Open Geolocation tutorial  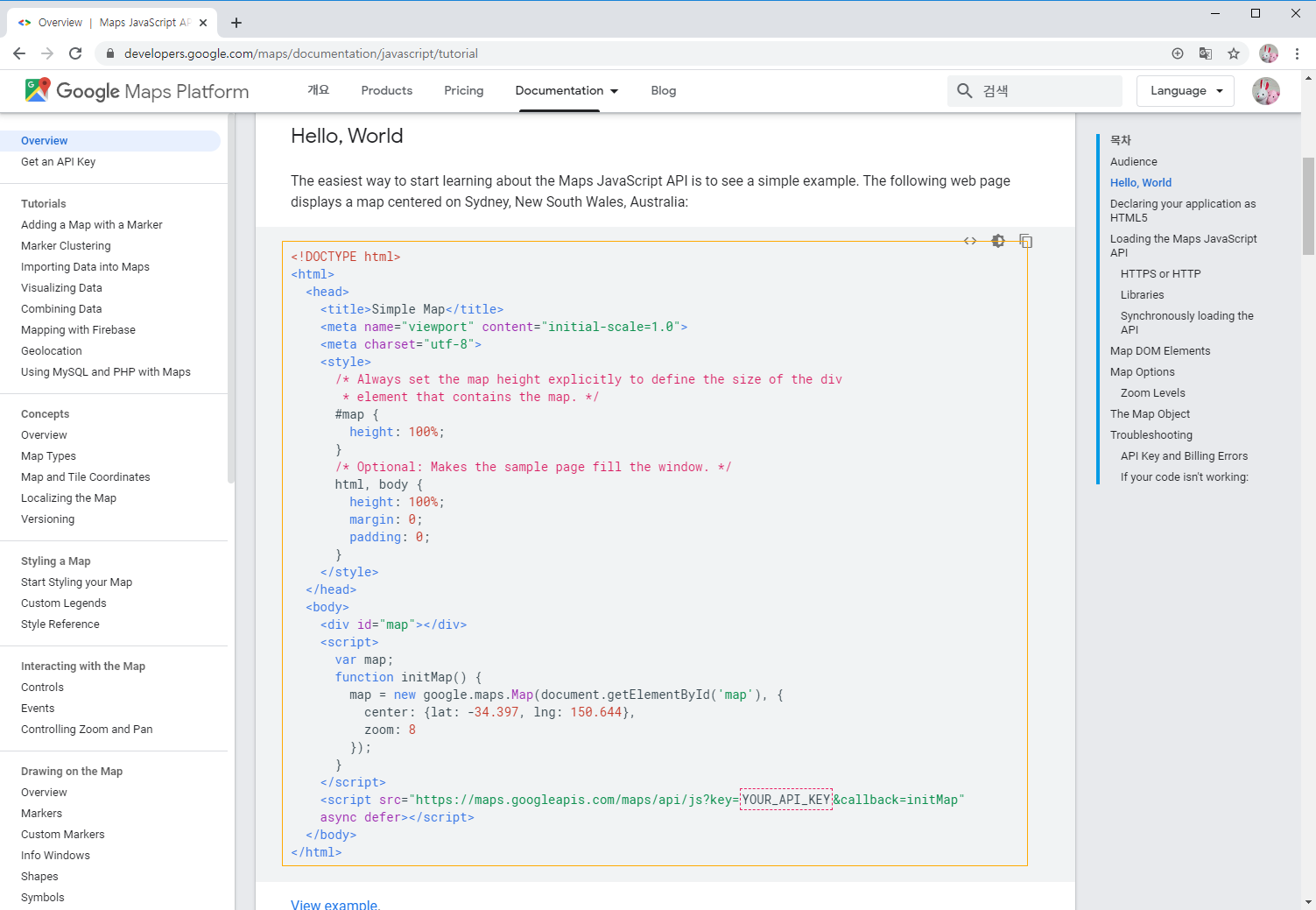point(52,351)
